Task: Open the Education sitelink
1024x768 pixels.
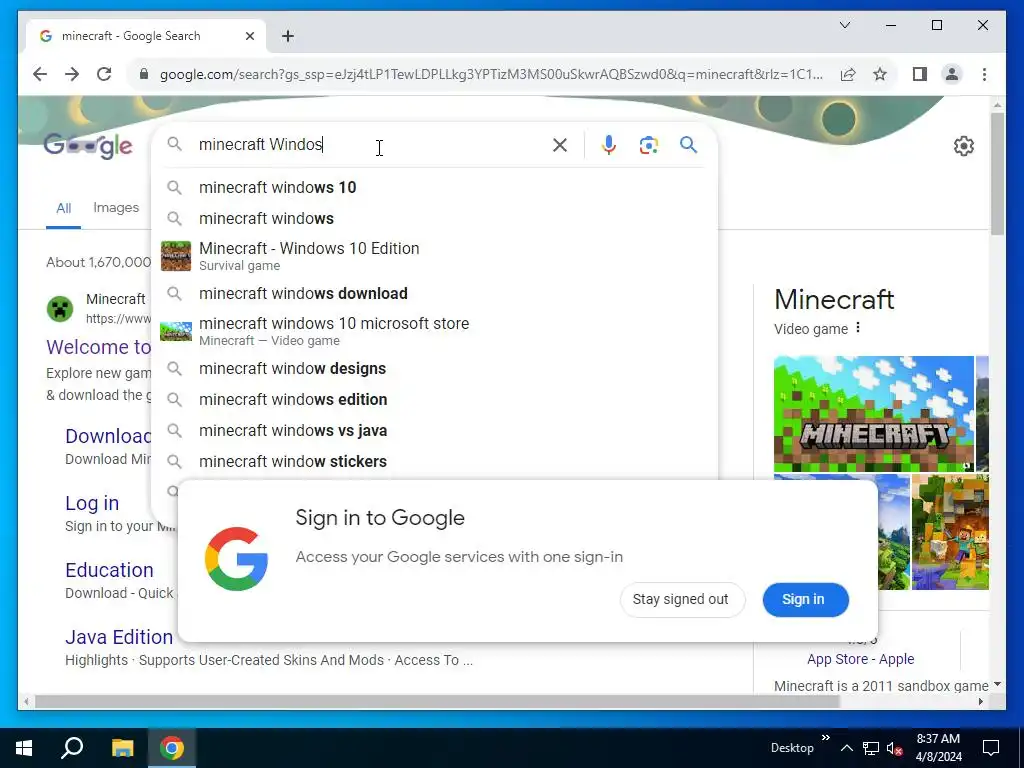Action: (109, 570)
